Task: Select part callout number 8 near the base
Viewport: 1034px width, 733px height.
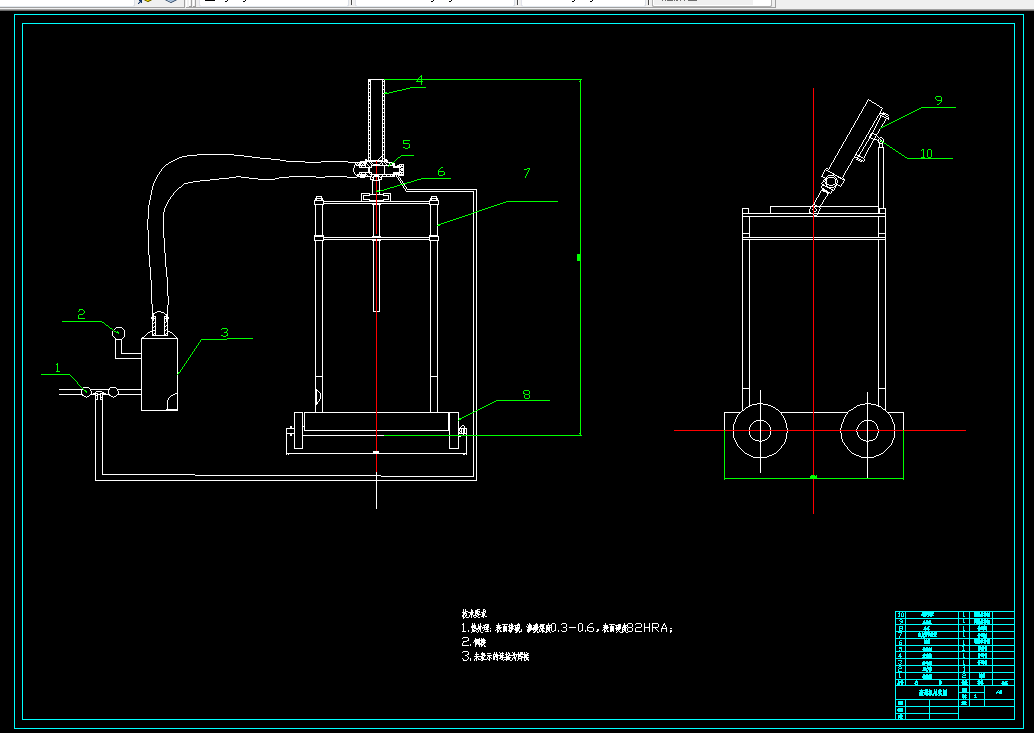Action: click(526, 394)
